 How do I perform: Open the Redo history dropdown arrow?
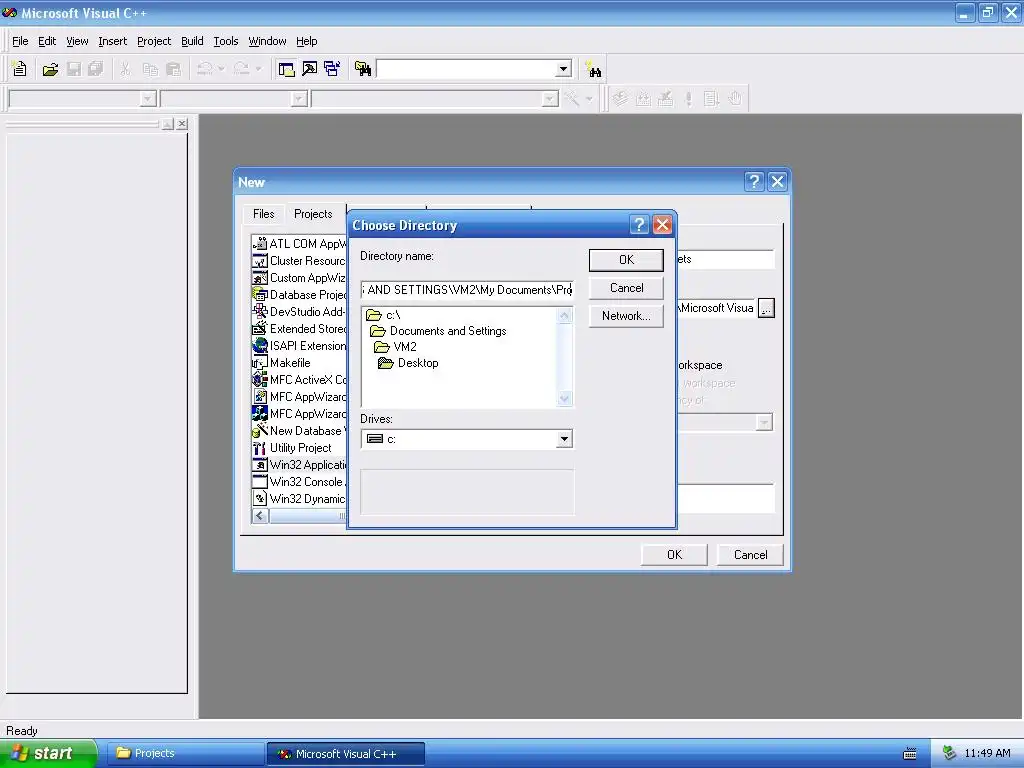click(x=258, y=69)
